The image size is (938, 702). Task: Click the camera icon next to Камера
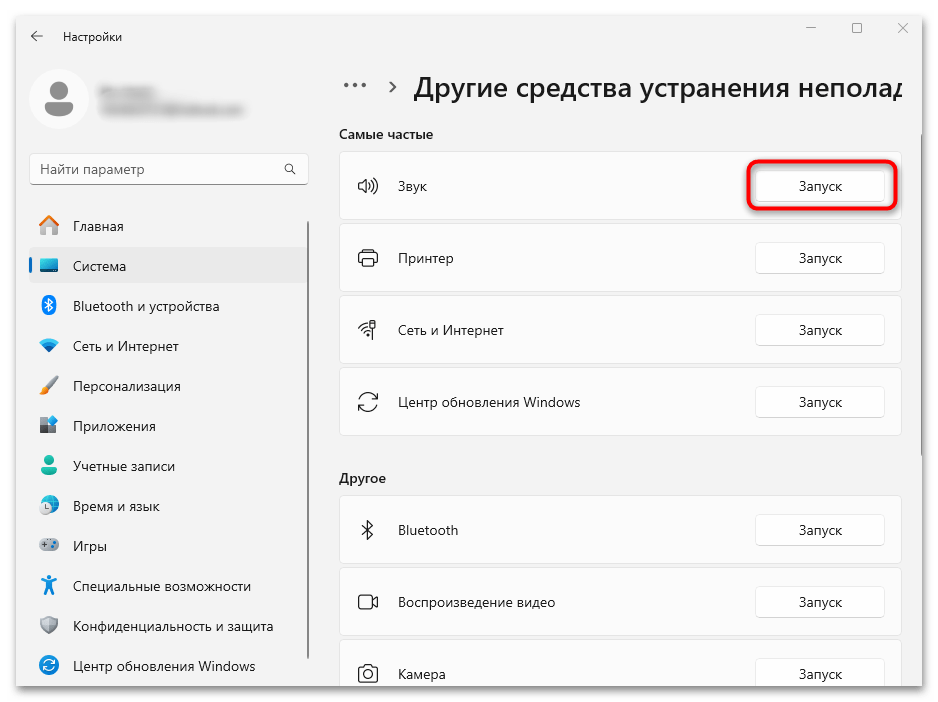(x=368, y=674)
